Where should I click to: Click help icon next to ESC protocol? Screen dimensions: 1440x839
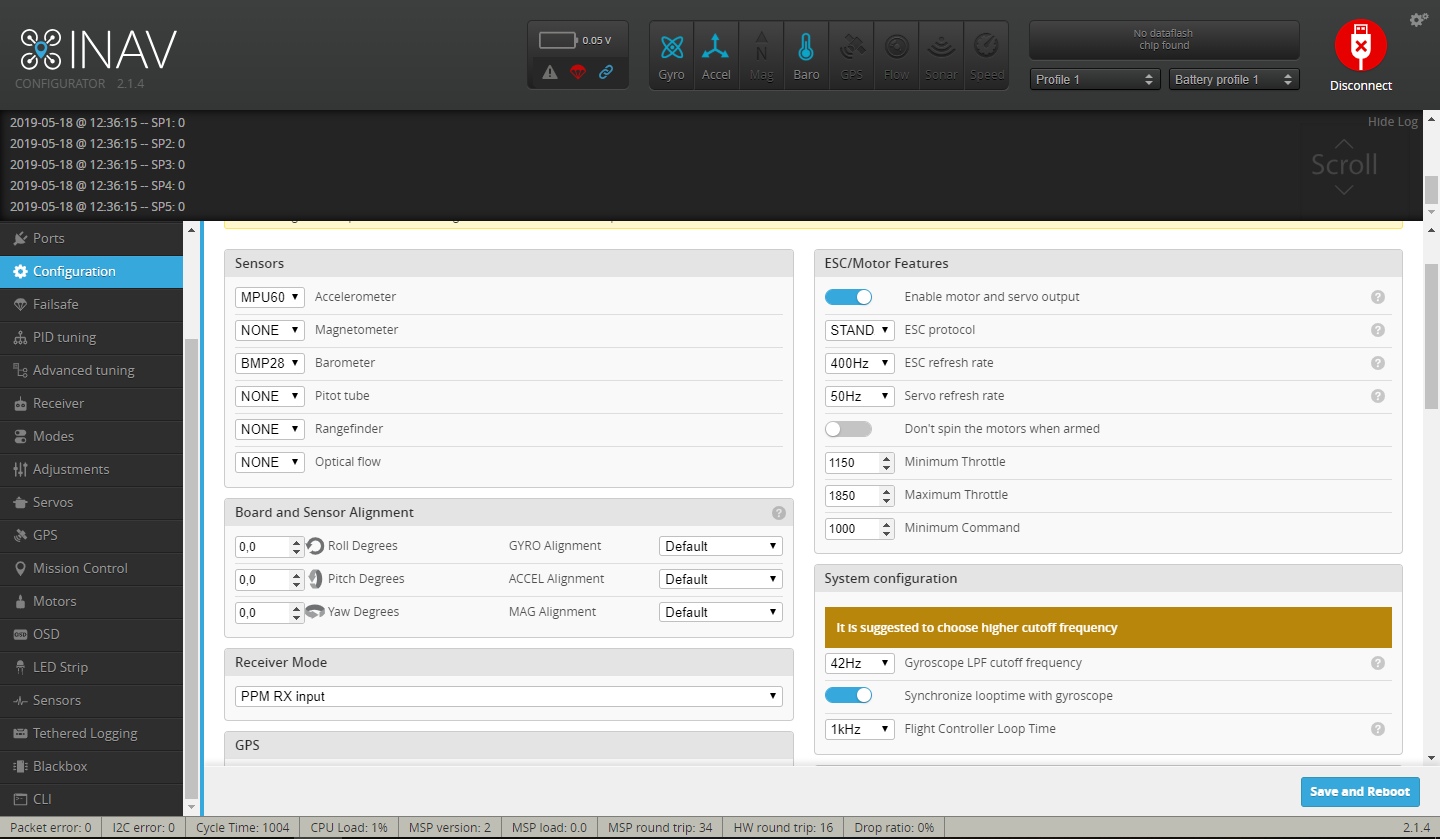click(1377, 330)
